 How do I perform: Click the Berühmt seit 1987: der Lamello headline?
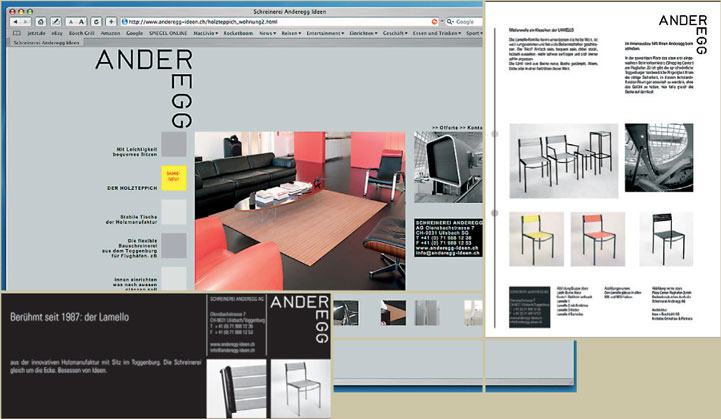pyautogui.click(x=69, y=317)
